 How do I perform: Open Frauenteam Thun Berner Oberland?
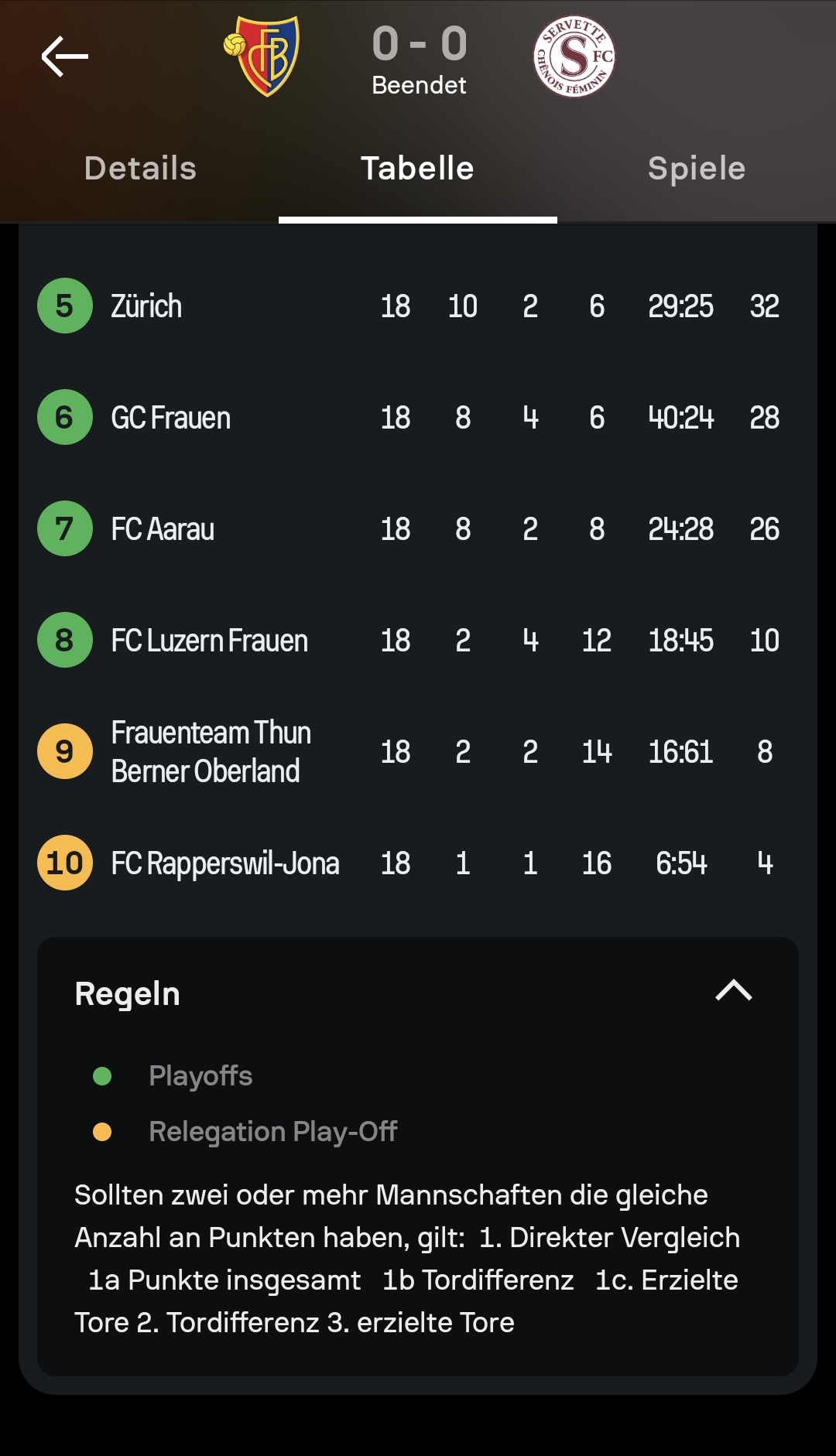pyautogui.click(x=211, y=751)
